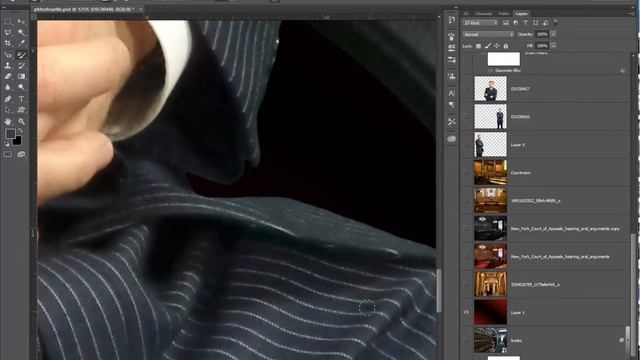Select the Rectangular Marquee tool
640x360 pixels.
tap(8, 21)
